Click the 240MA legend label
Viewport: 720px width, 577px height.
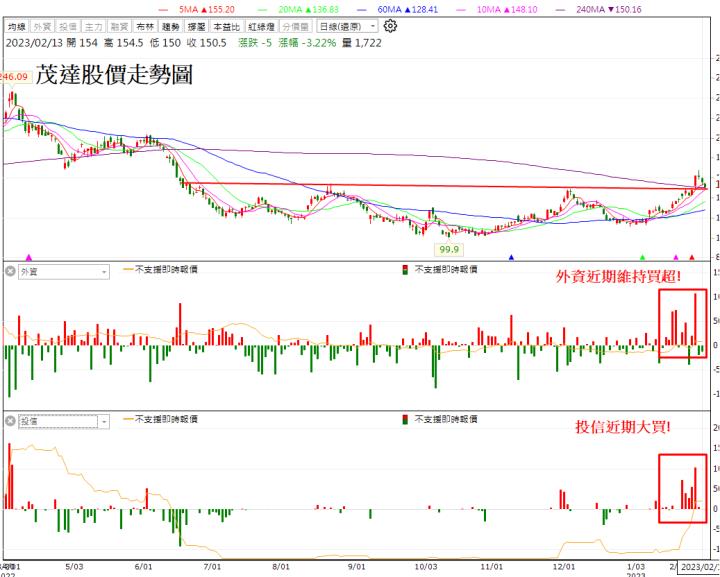pyautogui.click(x=608, y=9)
